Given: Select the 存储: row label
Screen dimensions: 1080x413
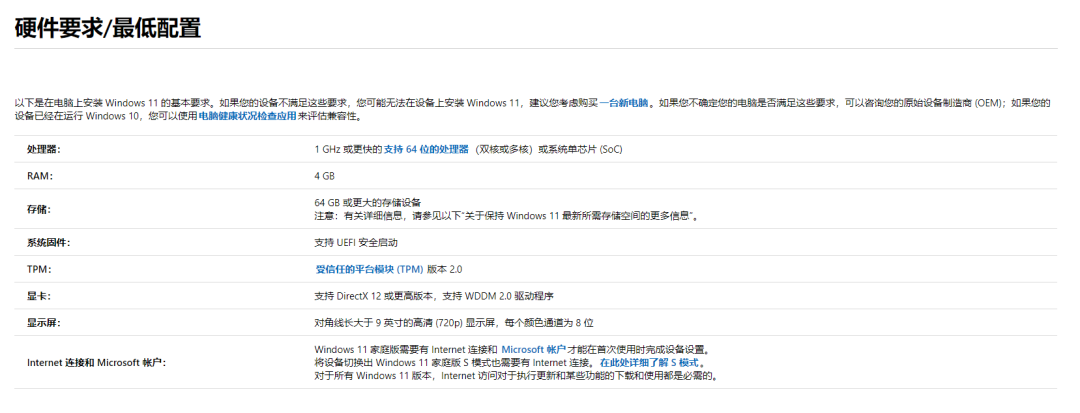Looking at the screenshot, I should tap(39, 209).
